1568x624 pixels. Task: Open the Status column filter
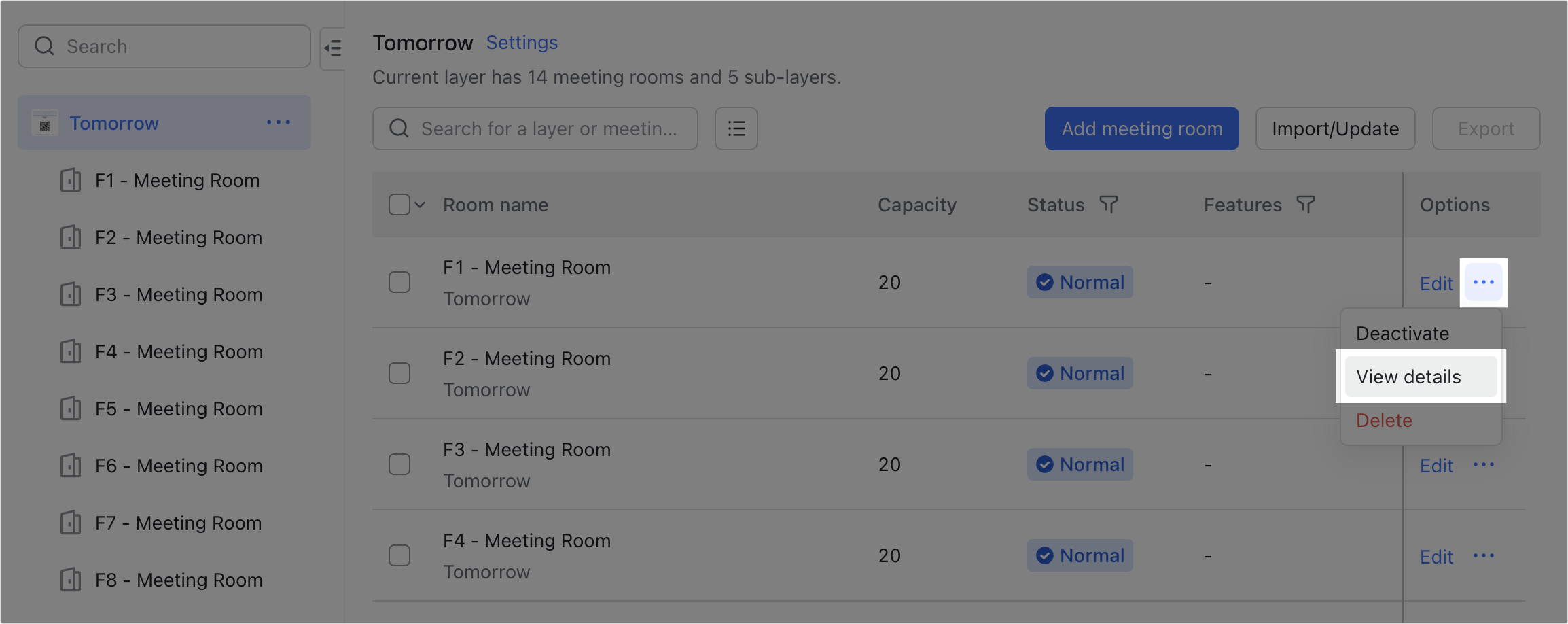(1109, 204)
